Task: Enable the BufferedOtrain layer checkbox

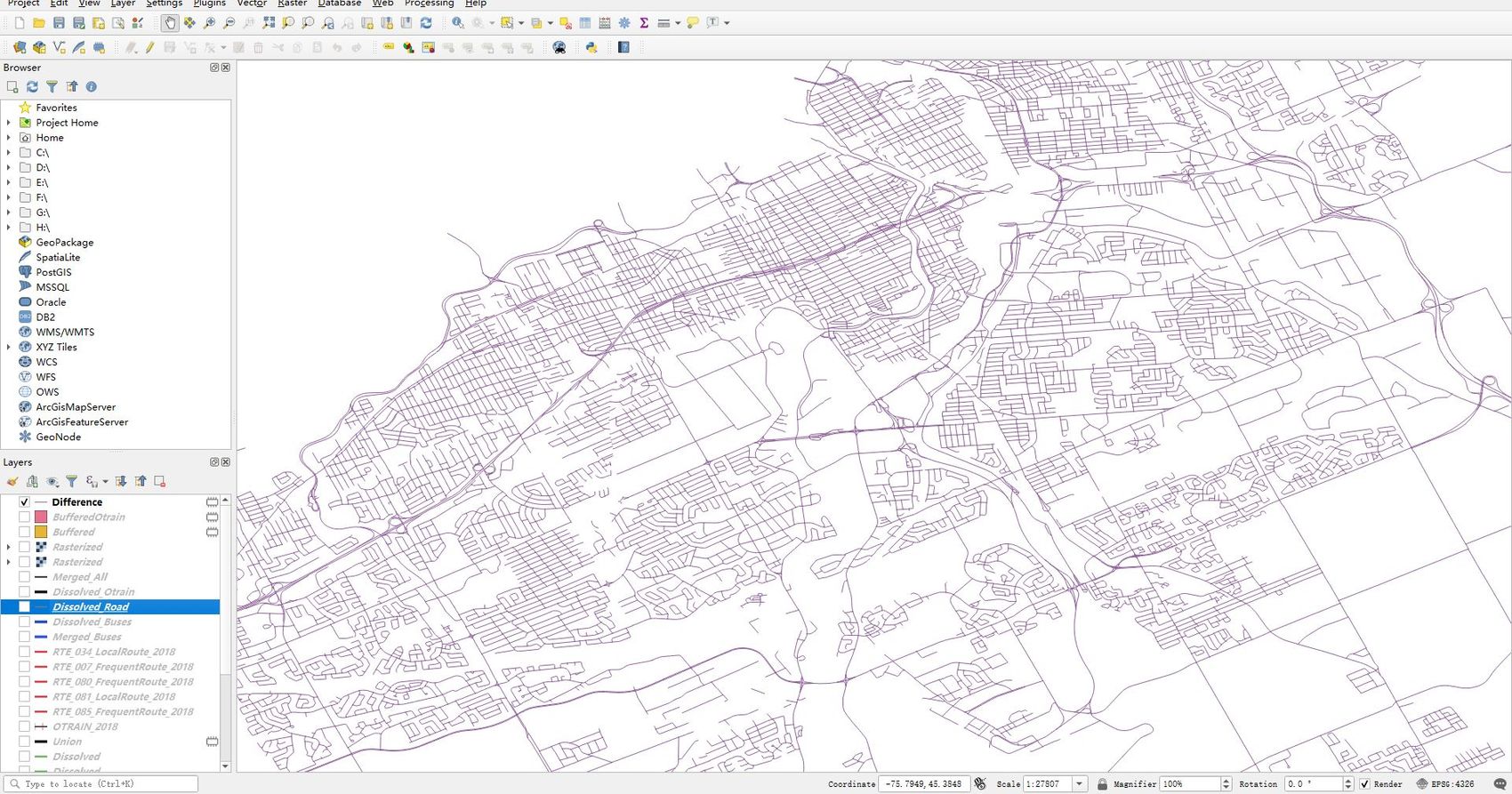Action: (24, 517)
